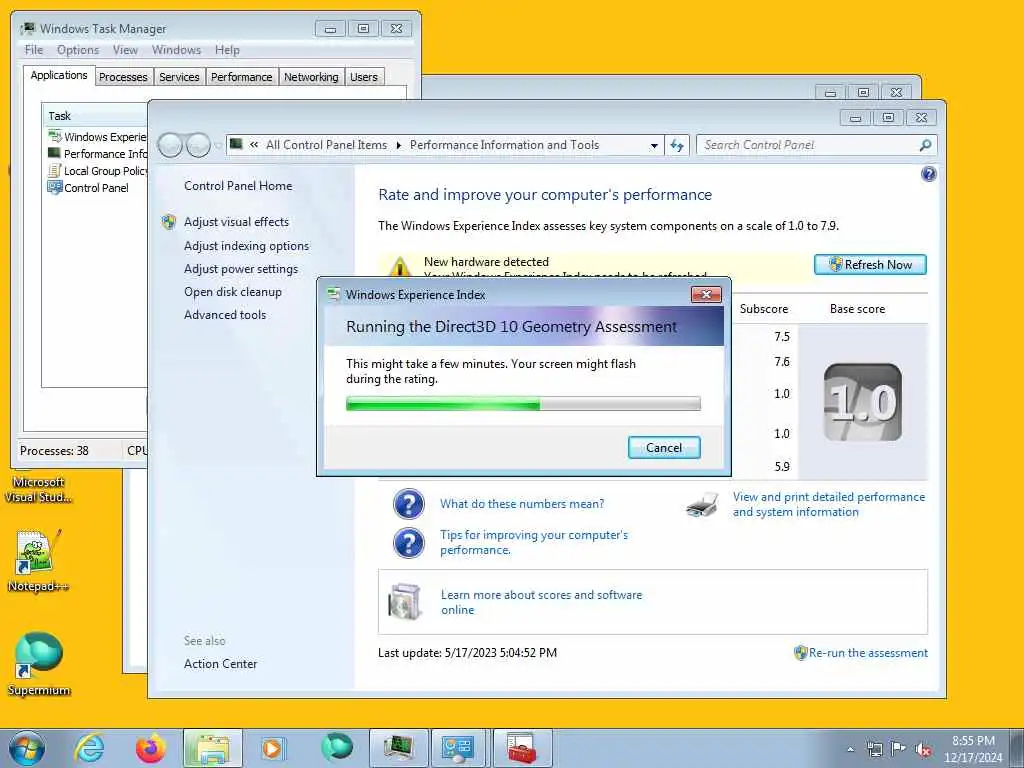Image resolution: width=1024 pixels, height=768 pixels.
Task: Expand breadcrumb arrow after All Control Panel Items
Action: tap(398, 145)
